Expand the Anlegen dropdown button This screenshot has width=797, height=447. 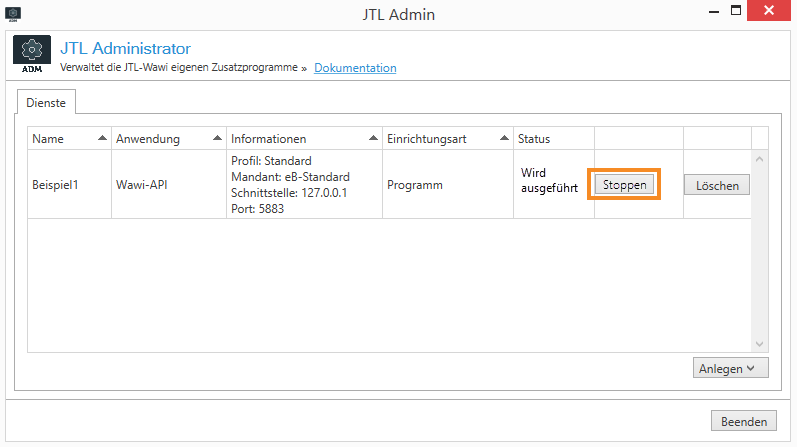click(729, 368)
